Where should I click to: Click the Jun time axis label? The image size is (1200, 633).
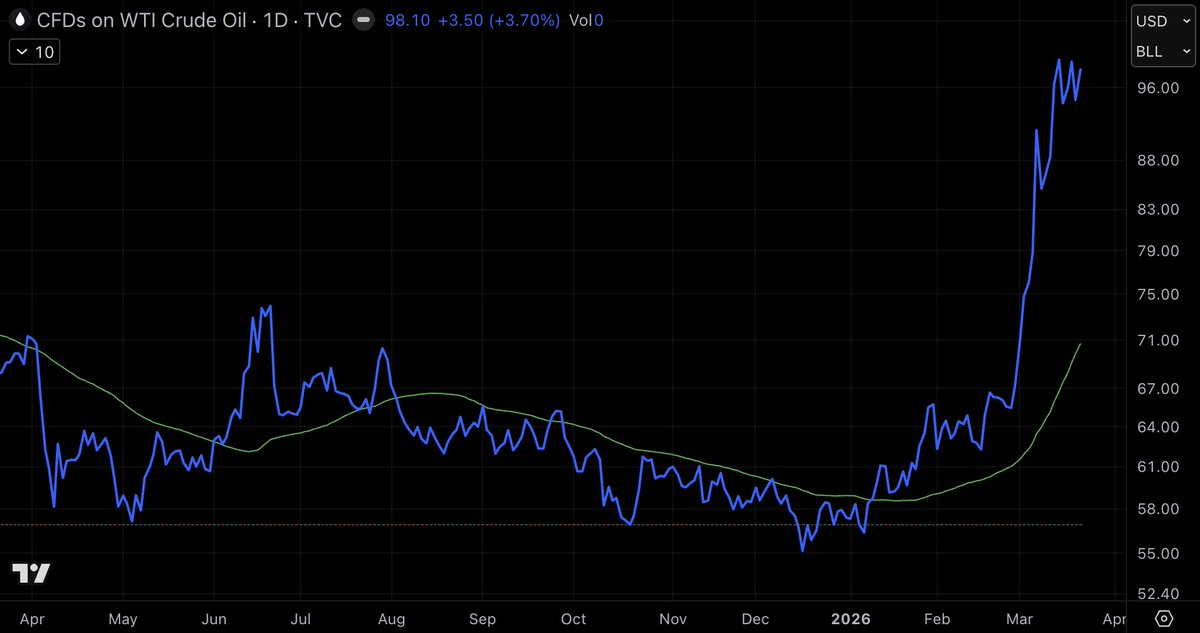(x=214, y=619)
